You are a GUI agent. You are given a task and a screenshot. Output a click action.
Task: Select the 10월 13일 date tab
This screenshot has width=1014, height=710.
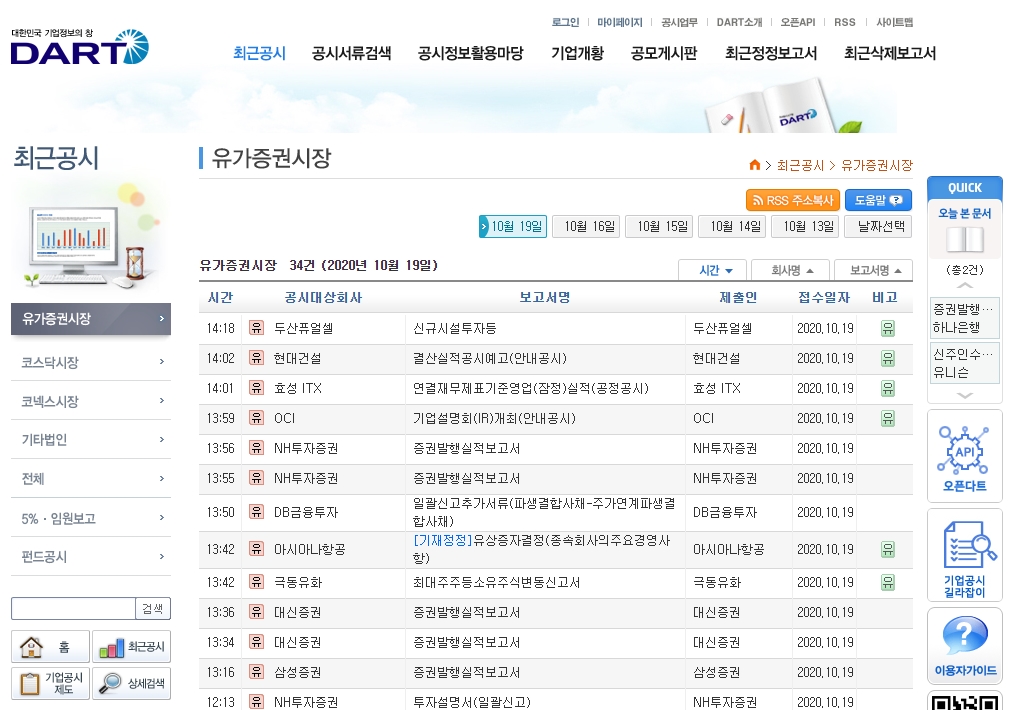(806, 226)
